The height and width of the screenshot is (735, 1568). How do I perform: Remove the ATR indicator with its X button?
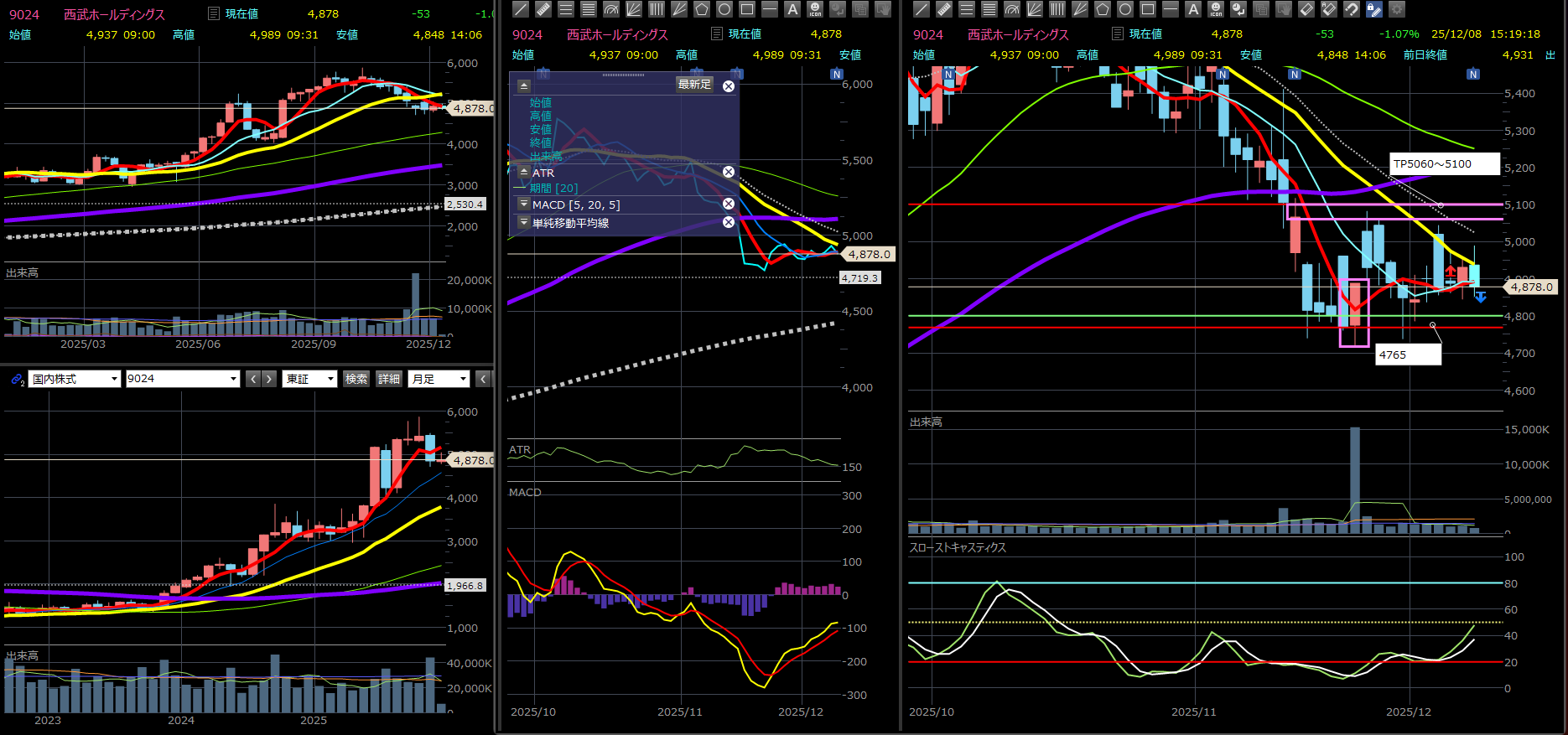[729, 172]
